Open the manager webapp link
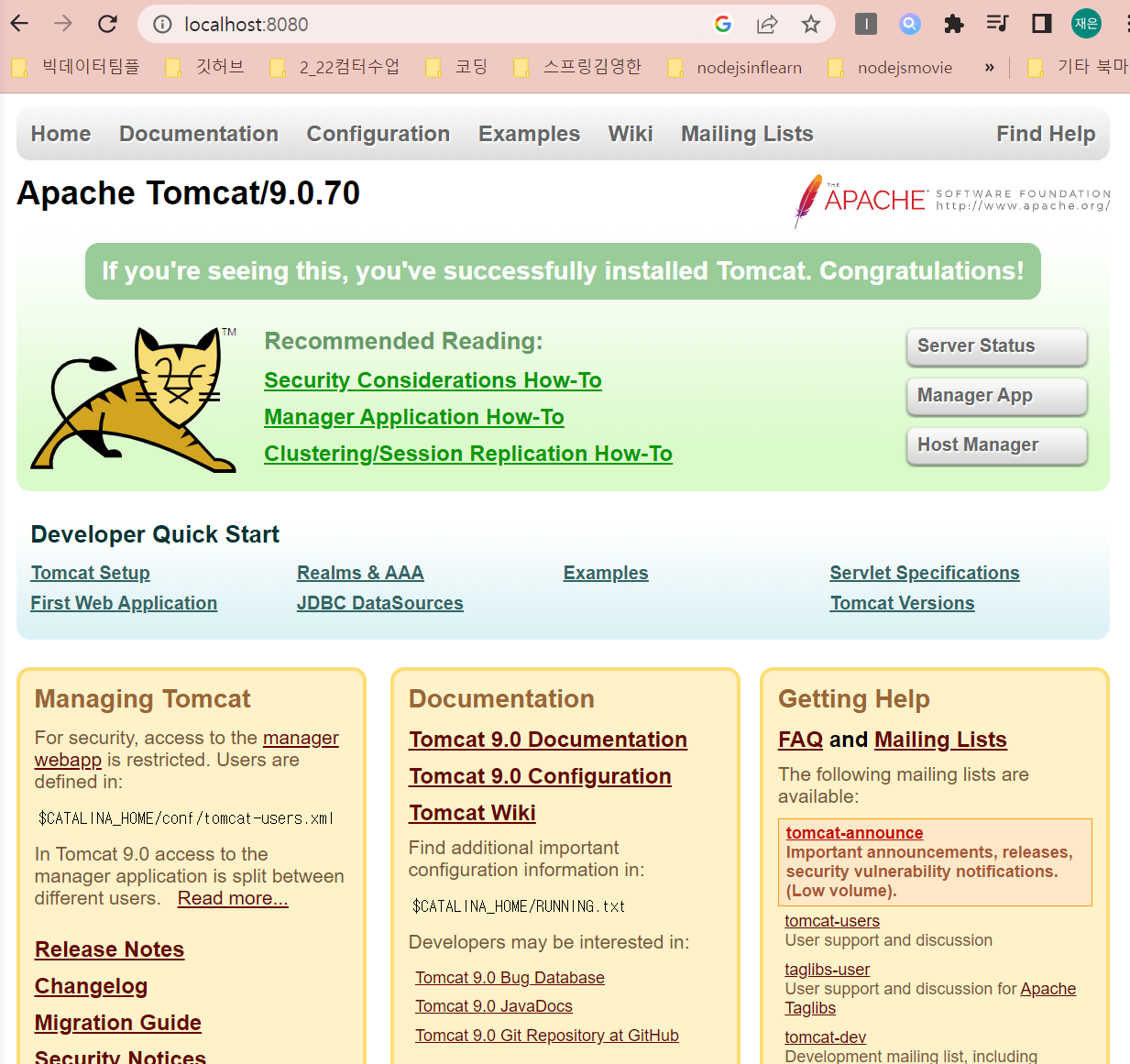Image resolution: width=1130 pixels, height=1064 pixels. [x=301, y=738]
